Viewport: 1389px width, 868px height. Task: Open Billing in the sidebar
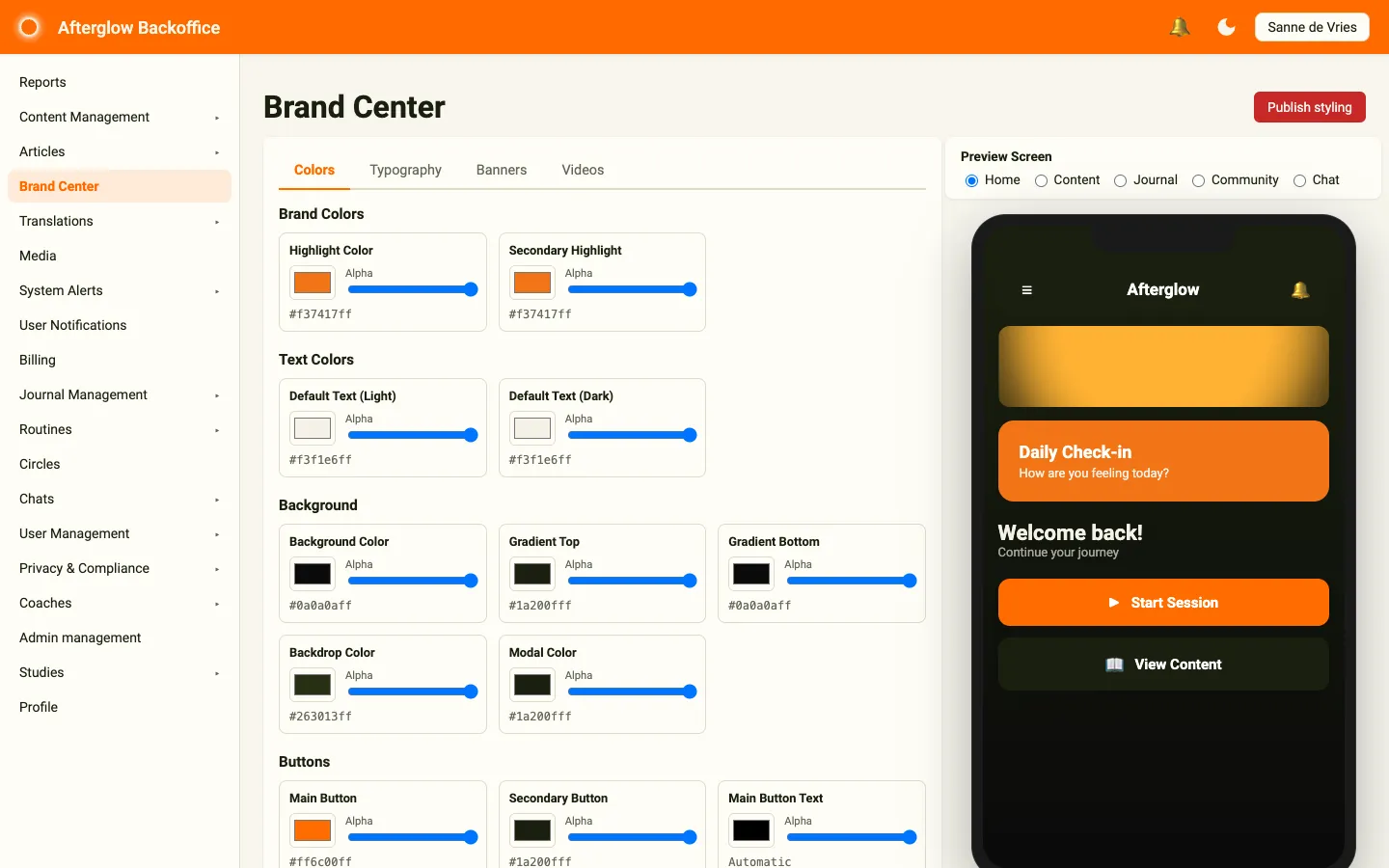pos(120,360)
